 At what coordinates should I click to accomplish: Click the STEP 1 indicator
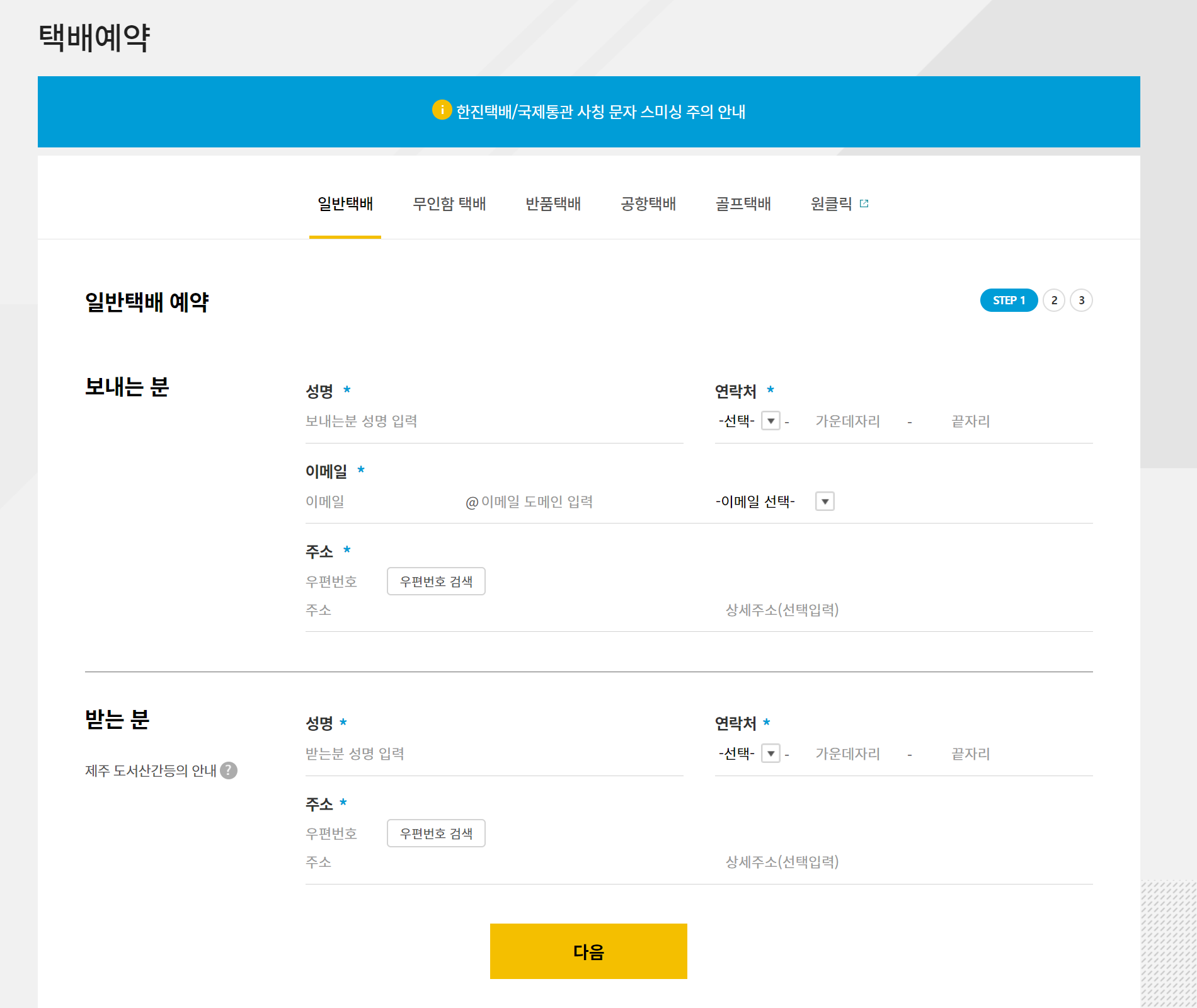[x=1009, y=301]
